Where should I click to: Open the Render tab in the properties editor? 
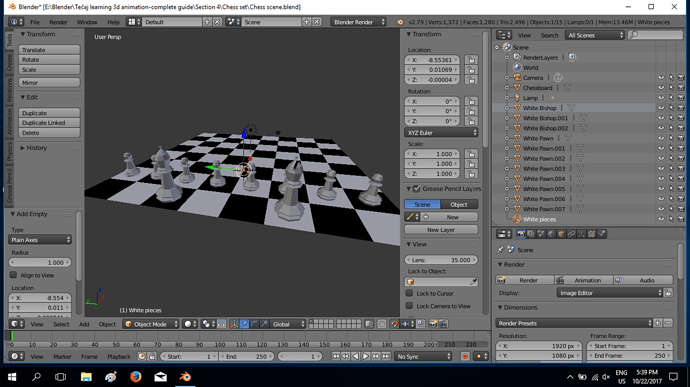coord(521,234)
